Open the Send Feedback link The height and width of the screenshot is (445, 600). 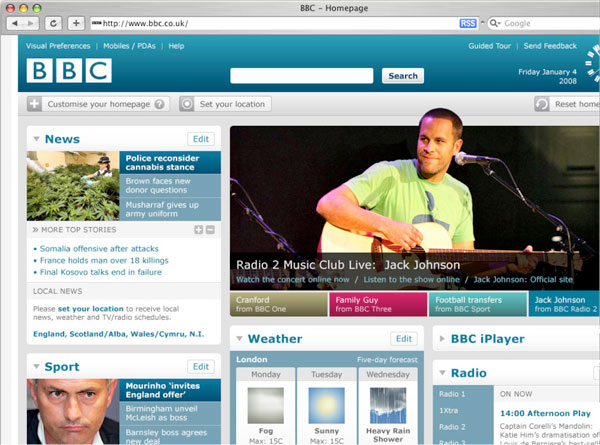pyautogui.click(x=550, y=46)
